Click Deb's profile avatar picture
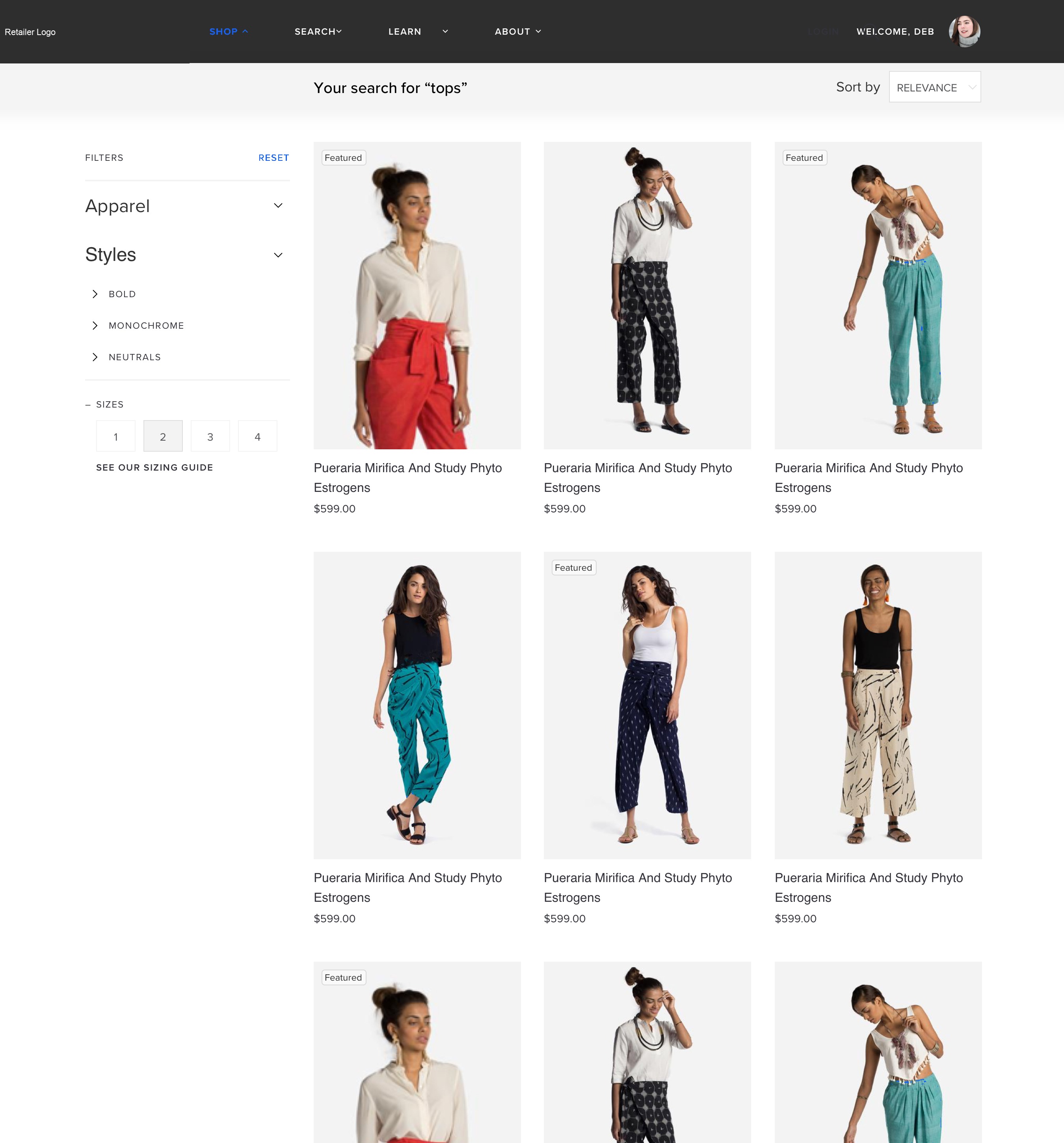 pyautogui.click(x=964, y=31)
